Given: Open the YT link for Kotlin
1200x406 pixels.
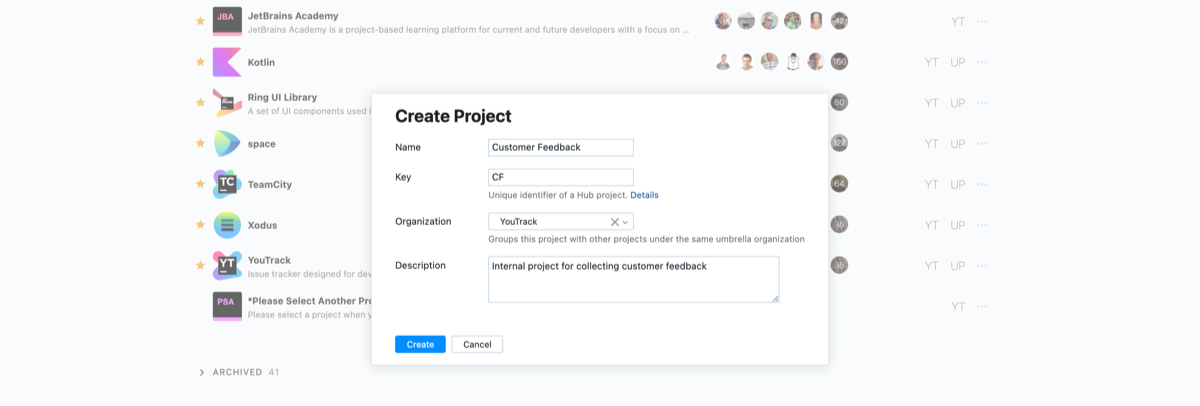Looking at the screenshot, I should pos(932,62).
